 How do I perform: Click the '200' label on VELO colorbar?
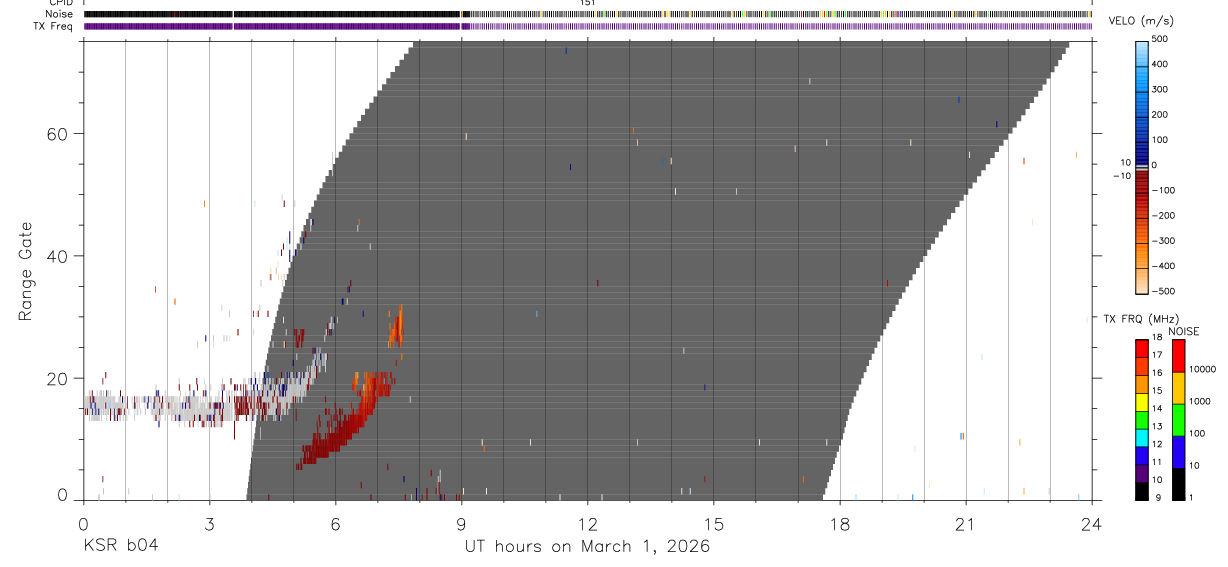(1162, 115)
